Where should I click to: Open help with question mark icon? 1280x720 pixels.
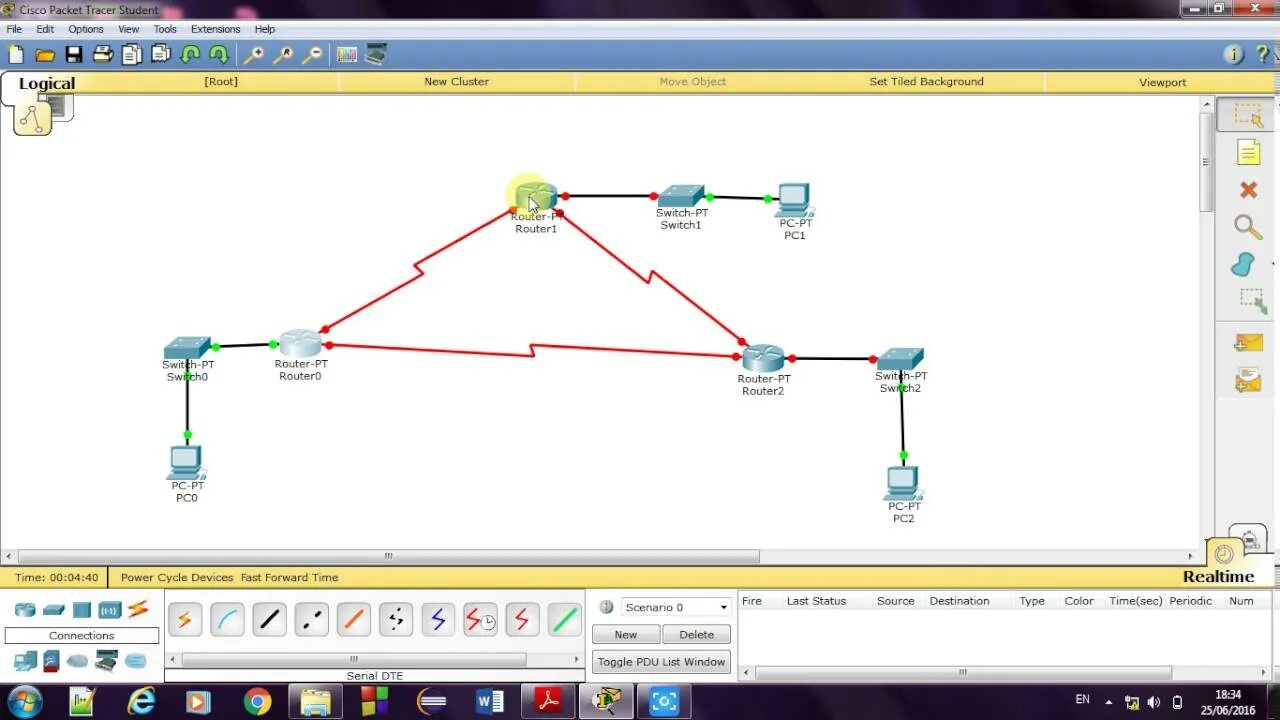[x=1263, y=55]
